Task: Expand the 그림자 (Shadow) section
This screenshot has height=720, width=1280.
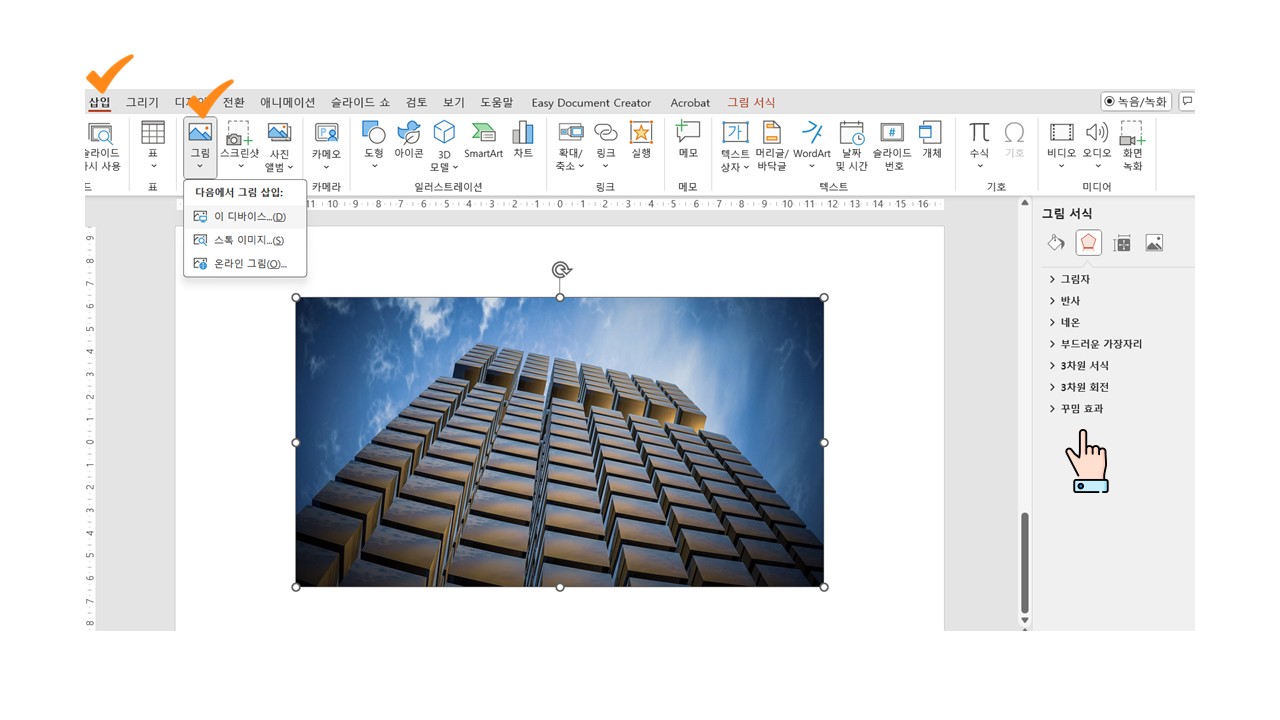Action: [1070, 279]
